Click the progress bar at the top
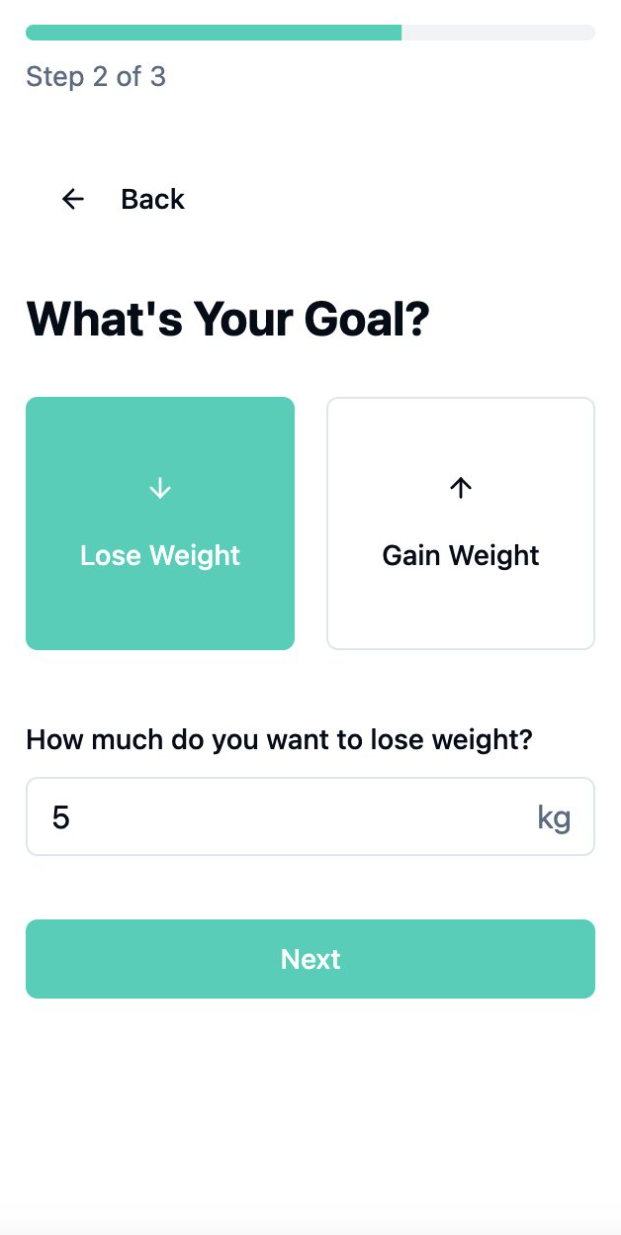 (310, 32)
